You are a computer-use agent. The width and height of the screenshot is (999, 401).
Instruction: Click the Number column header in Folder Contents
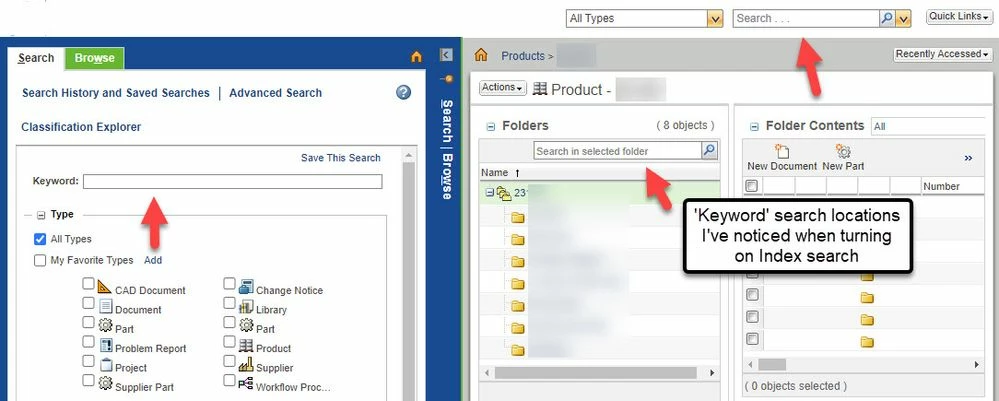point(941,186)
